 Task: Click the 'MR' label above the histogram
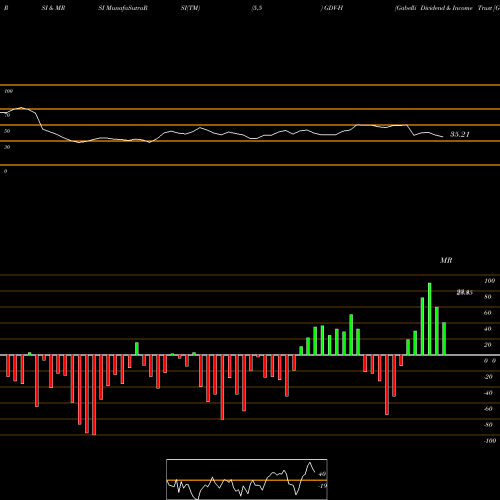pyautogui.click(x=446, y=260)
